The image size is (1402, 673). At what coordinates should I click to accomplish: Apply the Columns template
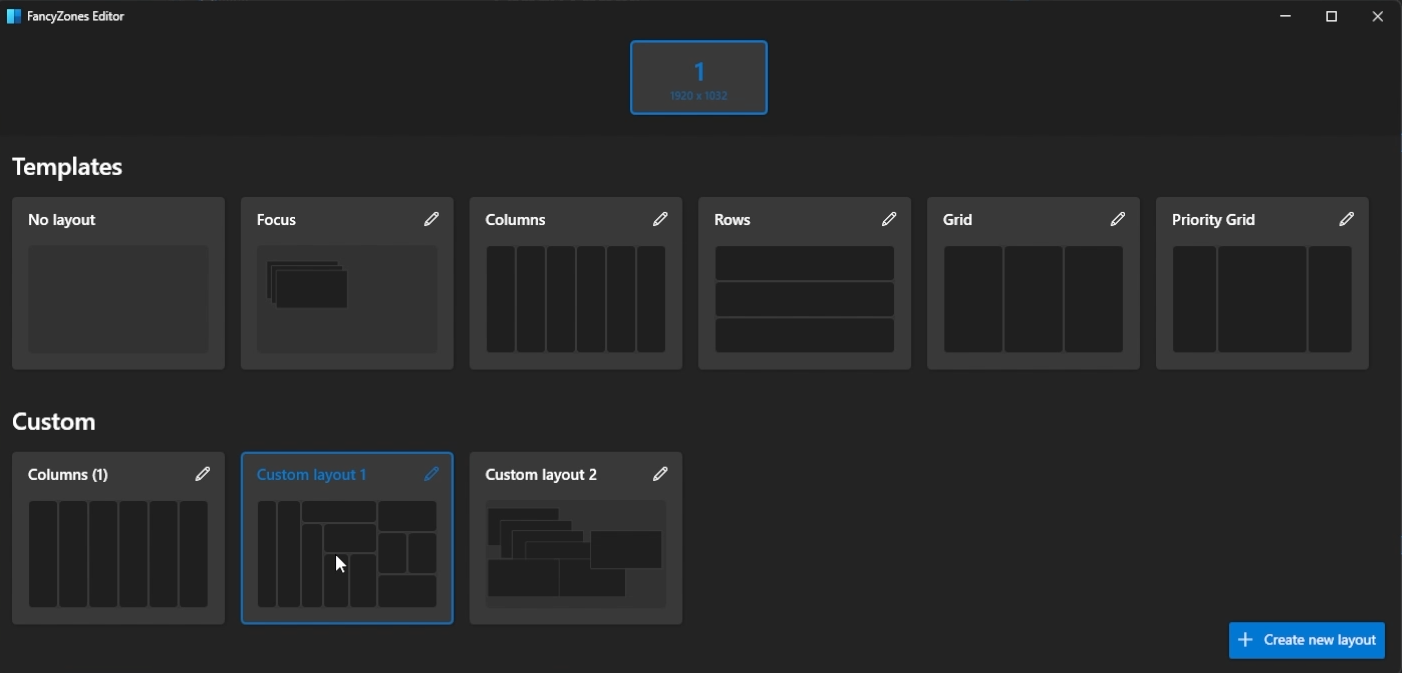pos(575,300)
